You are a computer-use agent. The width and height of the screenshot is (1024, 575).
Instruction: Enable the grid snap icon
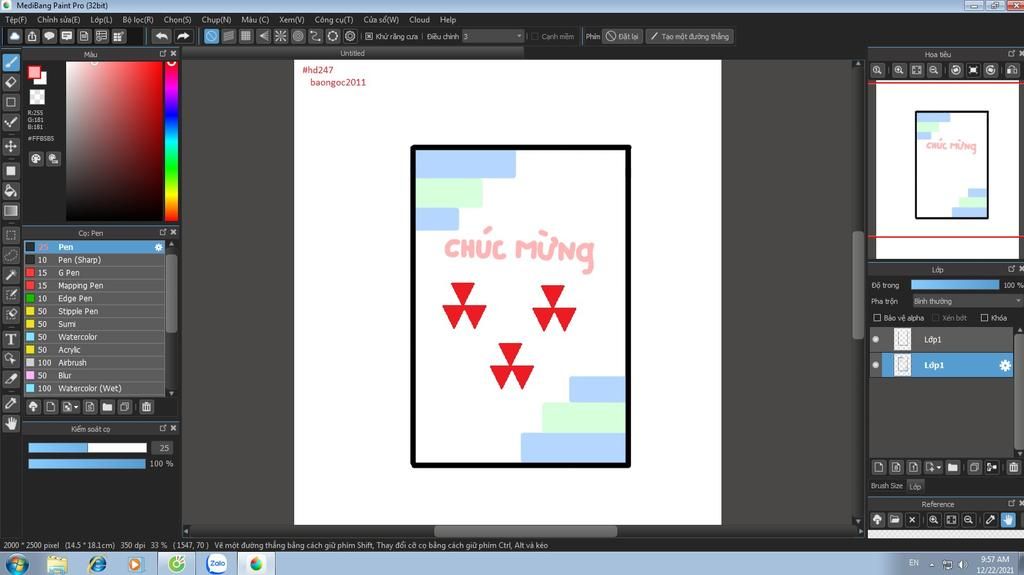(x=246, y=36)
